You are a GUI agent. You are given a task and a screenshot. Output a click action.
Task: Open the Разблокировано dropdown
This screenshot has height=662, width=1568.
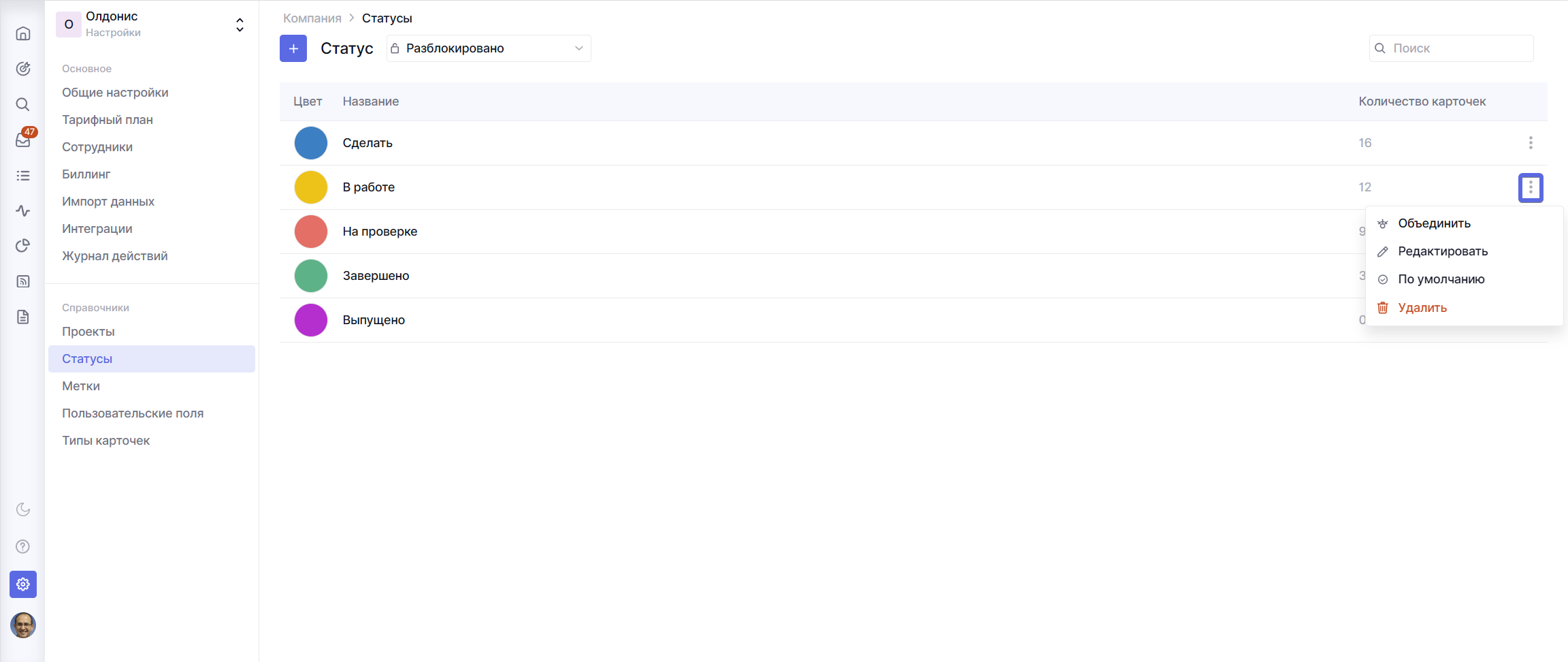point(488,48)
